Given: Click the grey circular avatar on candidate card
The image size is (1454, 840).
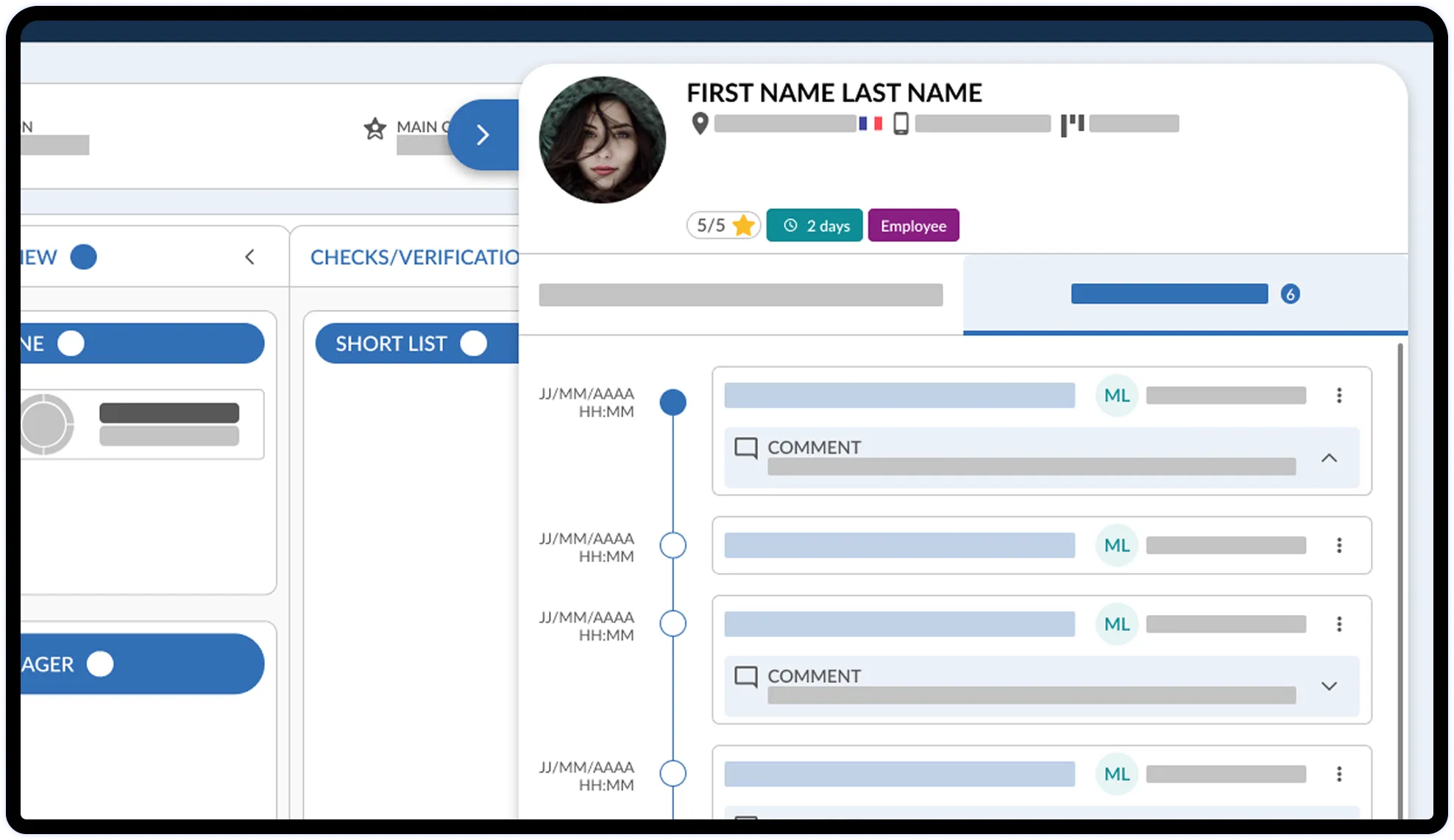Looking at the screenshot, I should click(x=46, y=424).
